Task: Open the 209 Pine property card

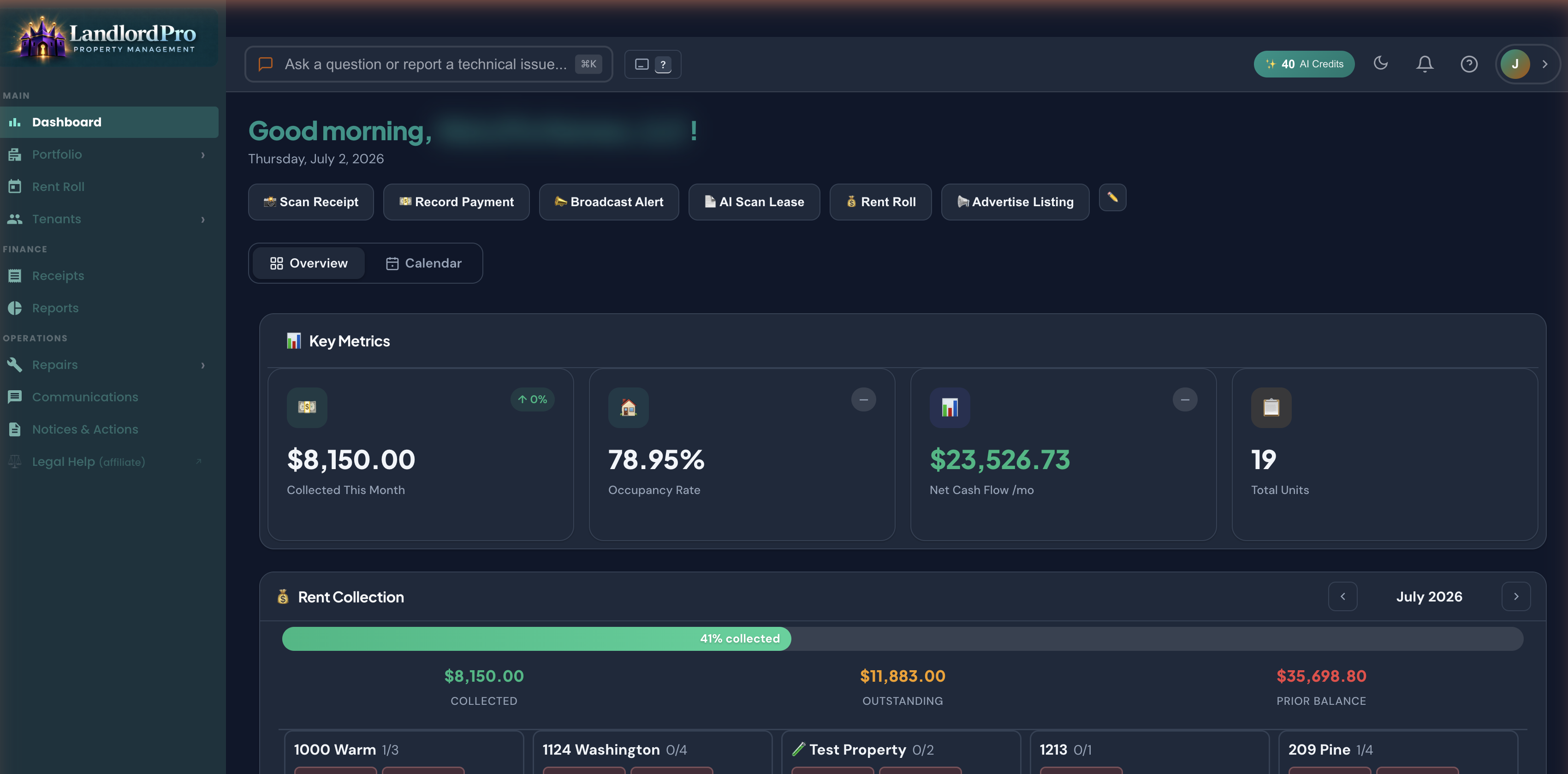Action: (x=1398, y=753)
